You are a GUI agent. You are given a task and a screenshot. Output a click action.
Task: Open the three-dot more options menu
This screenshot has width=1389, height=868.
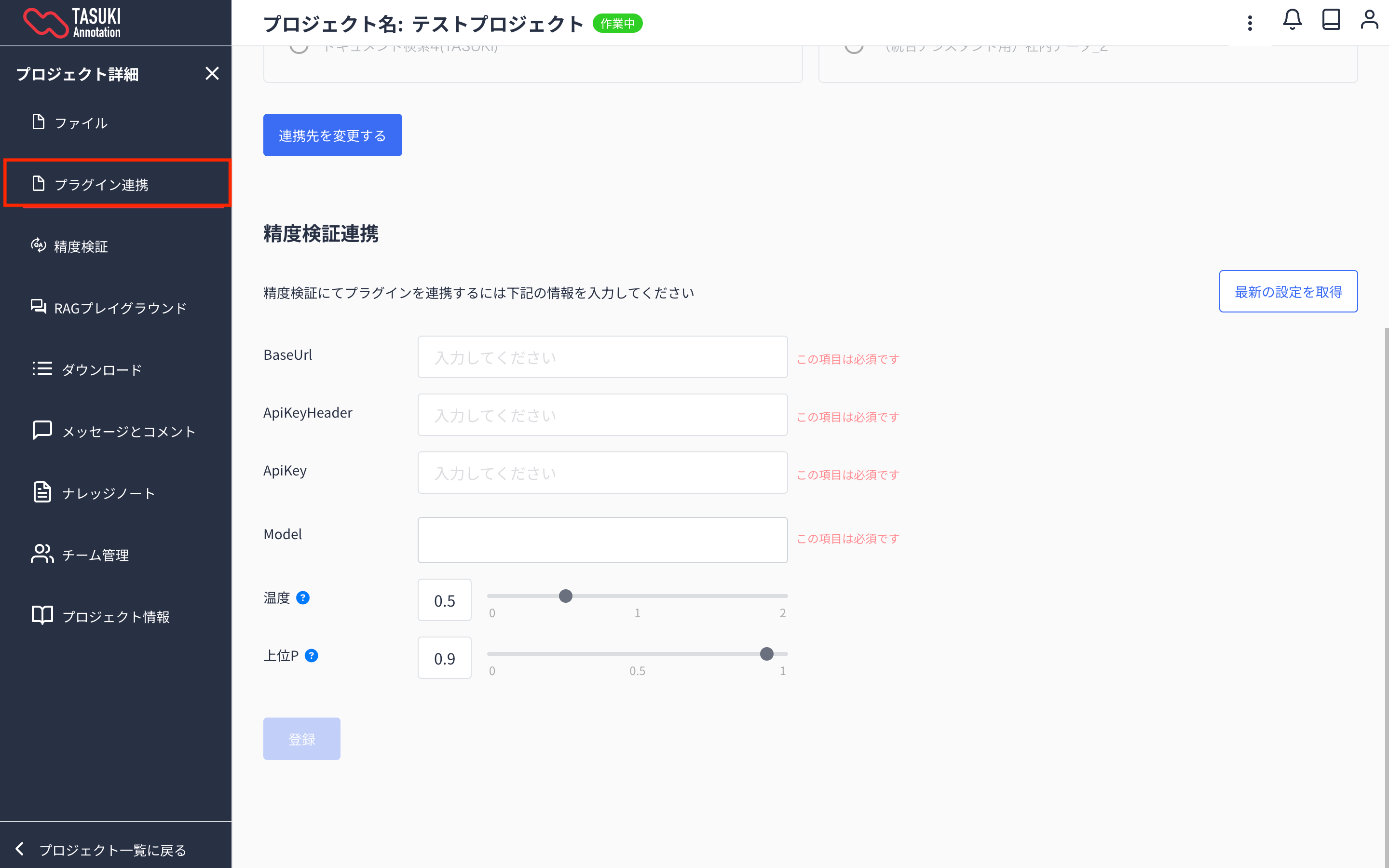pyautogui.click(x=1250, y=23)
